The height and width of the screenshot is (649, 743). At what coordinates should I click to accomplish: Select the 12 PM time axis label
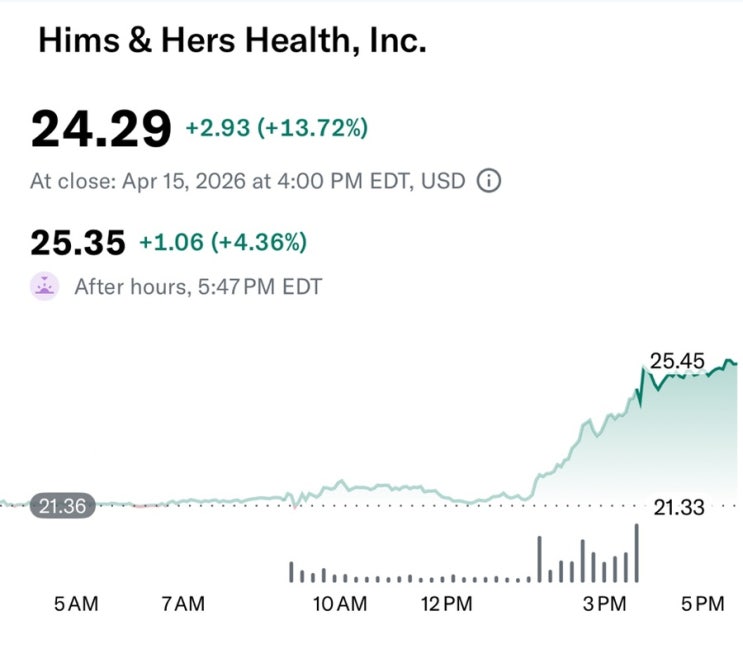[x=447, y=604]
